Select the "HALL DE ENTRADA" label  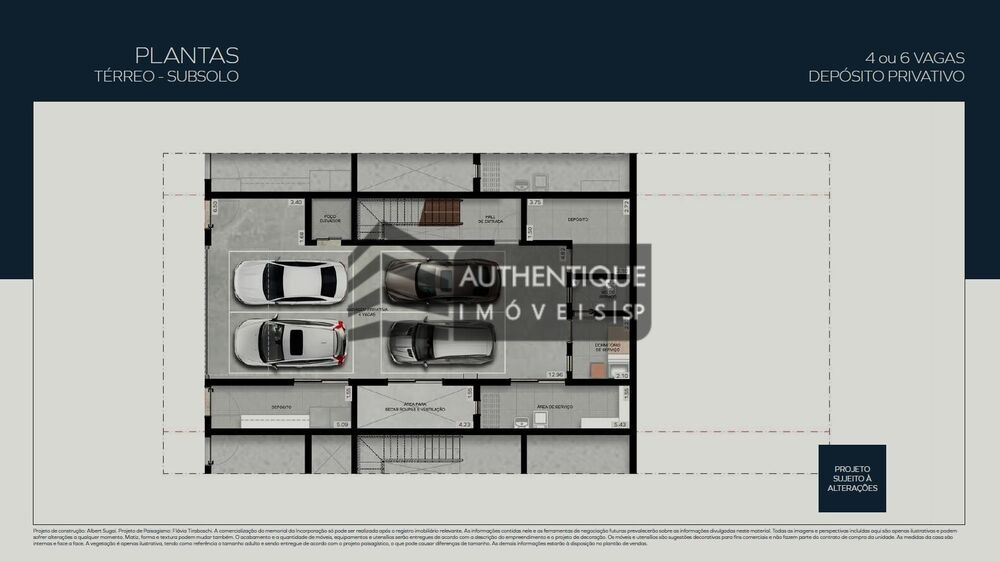(x=490, y=219)
